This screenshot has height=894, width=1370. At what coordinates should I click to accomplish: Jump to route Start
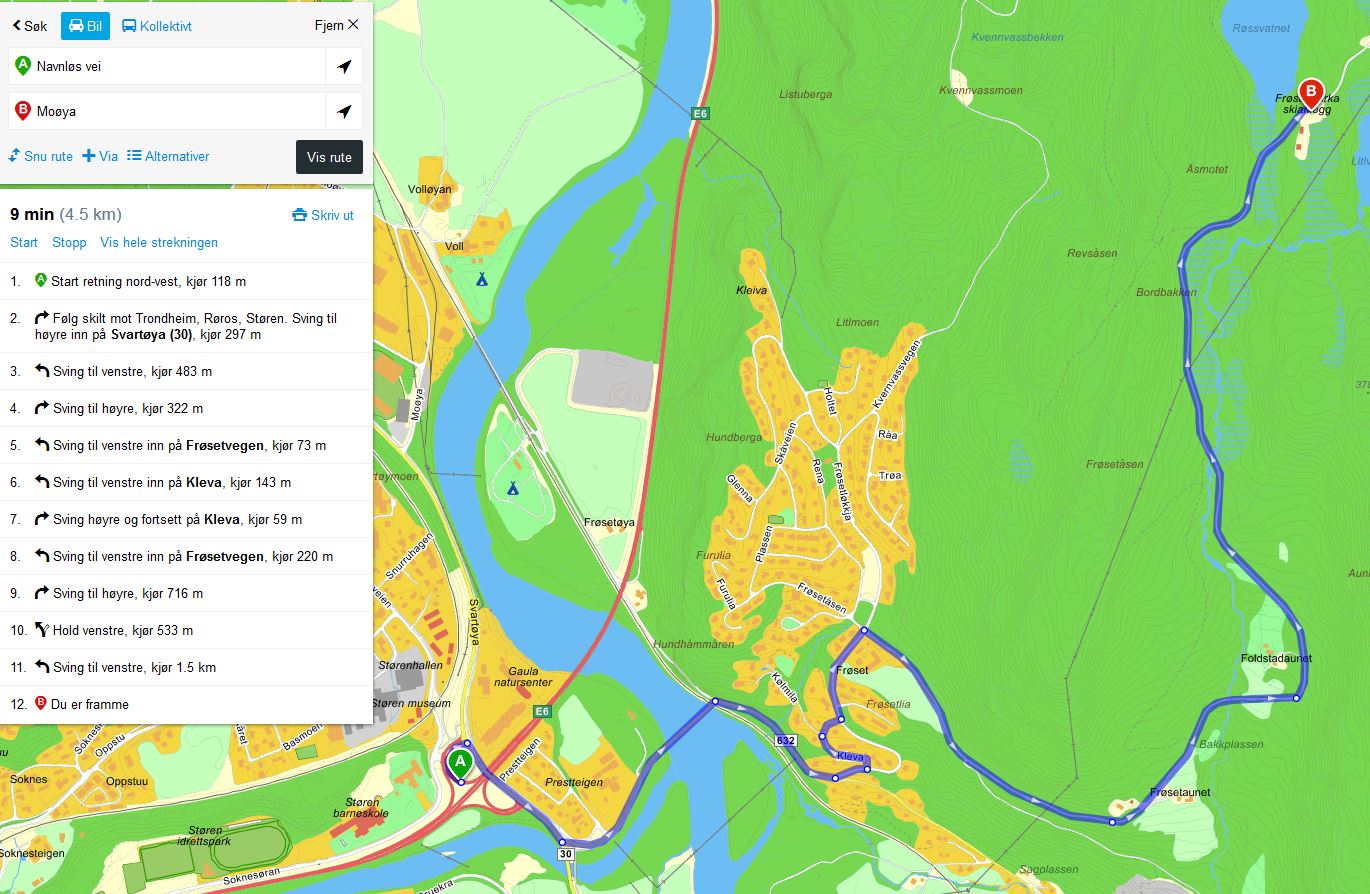[24, 242]
